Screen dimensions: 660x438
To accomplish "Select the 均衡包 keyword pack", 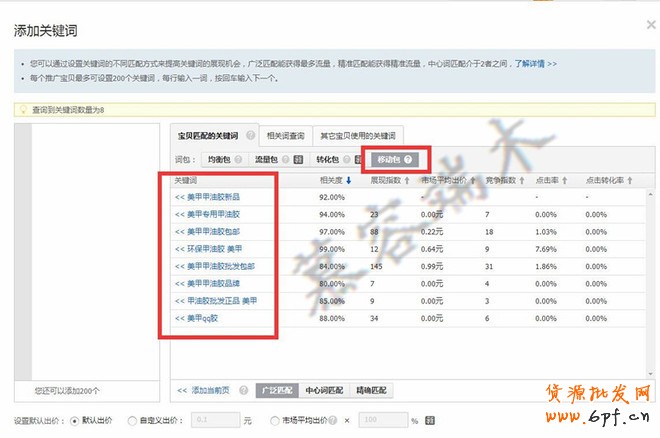I will pos(220,159).
